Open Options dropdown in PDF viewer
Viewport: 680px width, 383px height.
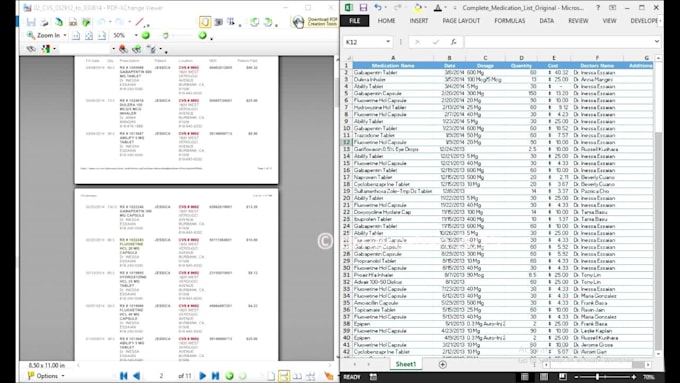click(x=46, y=376)
